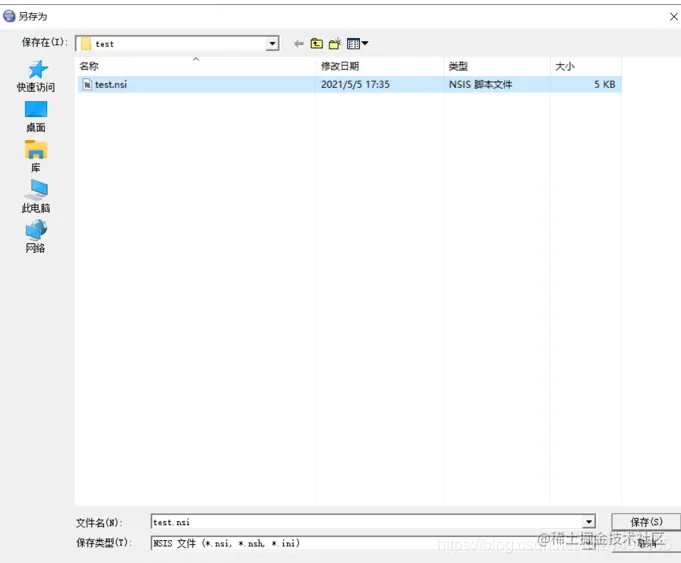Click the 'NSIS 脚本文件' type cell
This screenshot has width=681, height=563.
480,84
